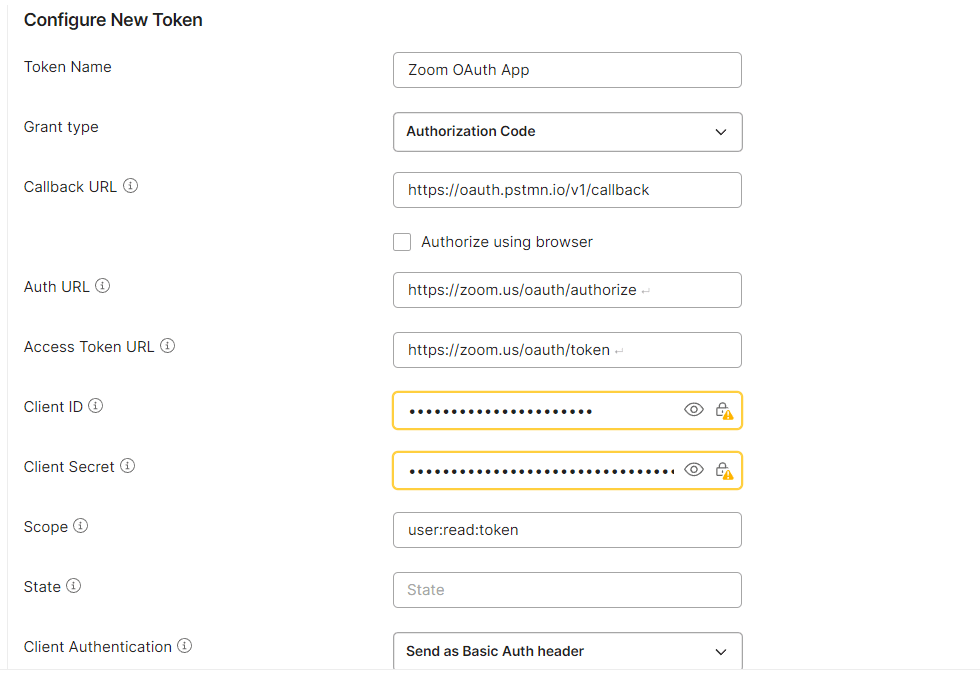Select the Scope field showing user:read:token
This screenshot has width=980, height=688.
tap(567, 530)
